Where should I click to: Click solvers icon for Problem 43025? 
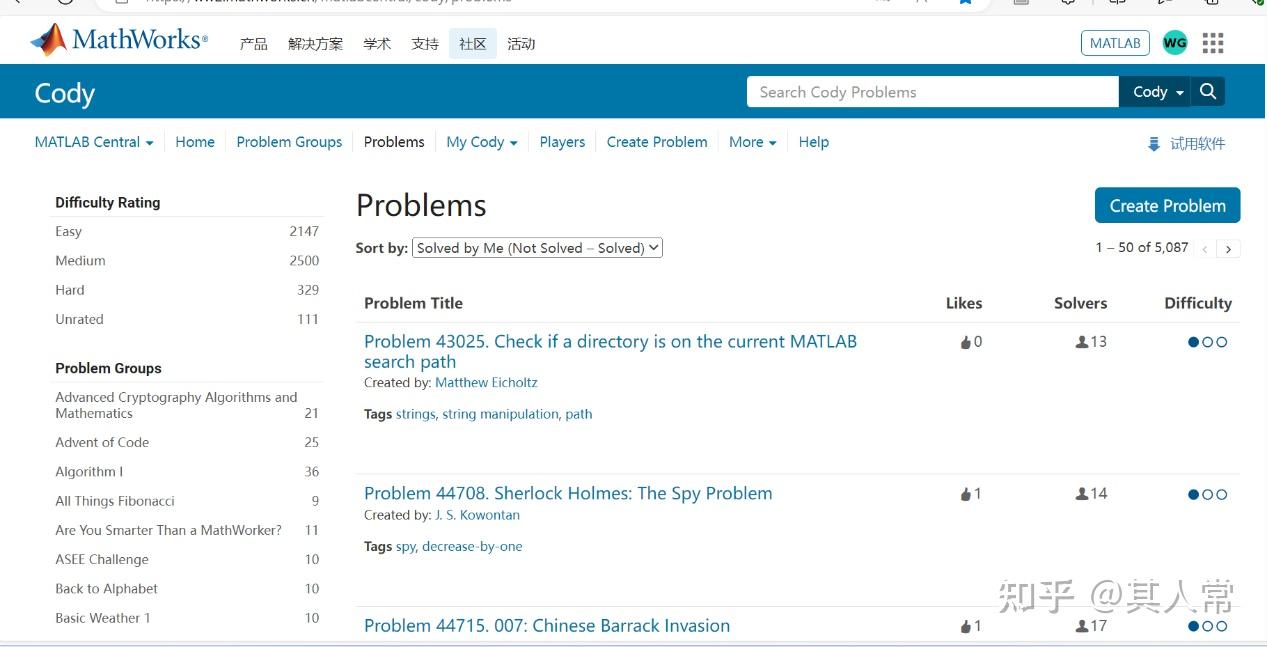(1081, 342)
